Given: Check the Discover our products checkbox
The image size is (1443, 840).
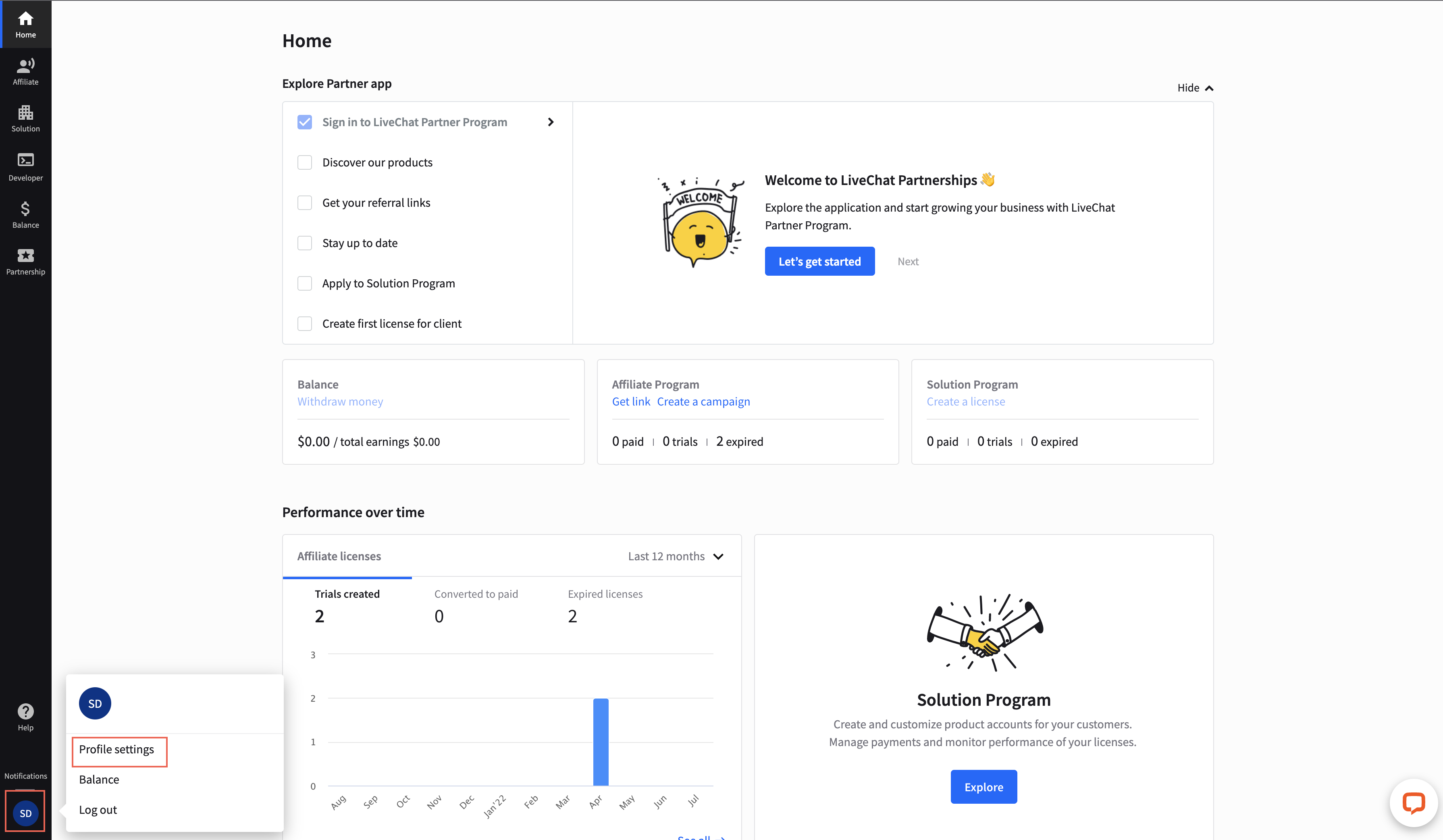Looking at the screenshot, I should (x=305, y=162).
